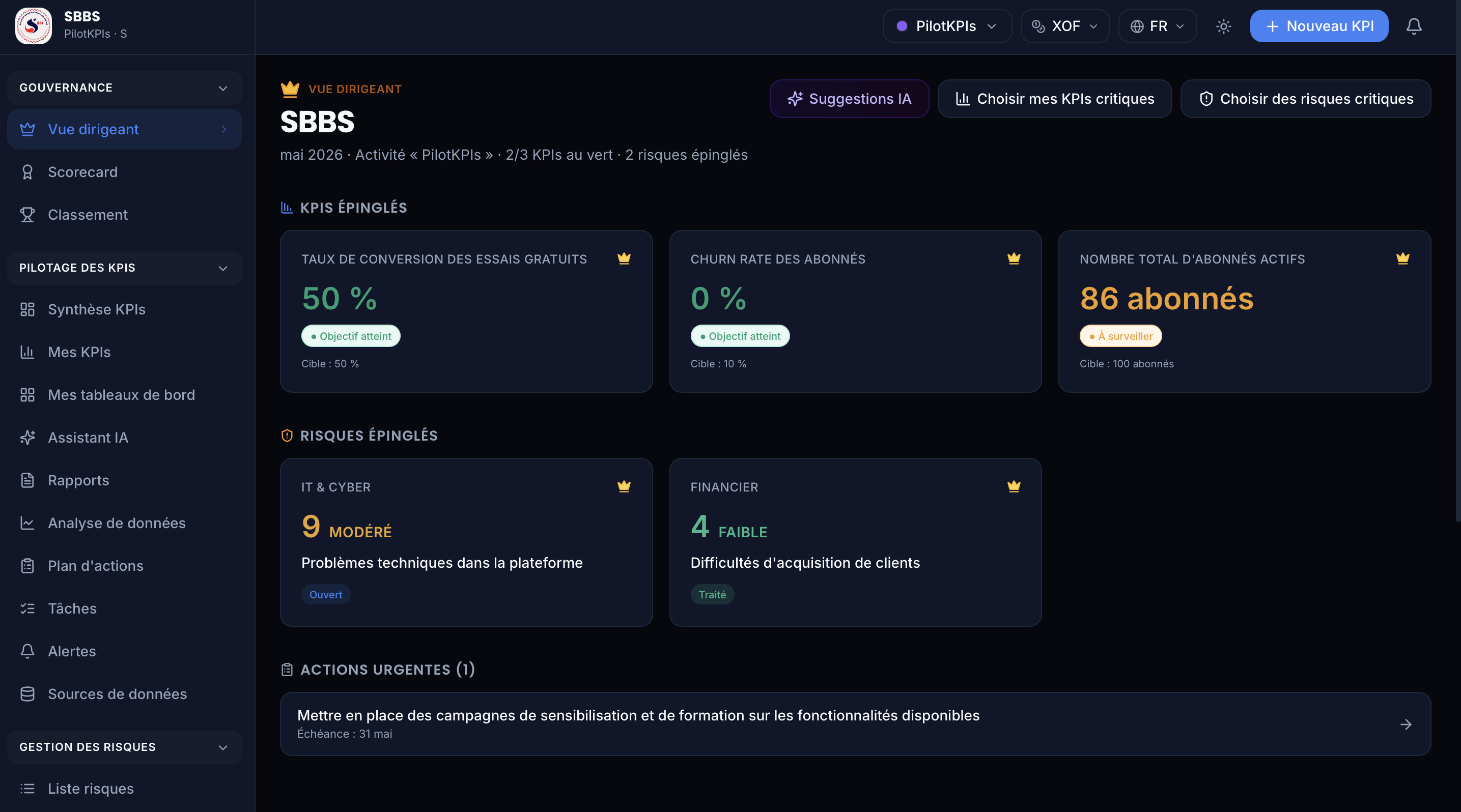Click the Mes KPIs bar chart icon
Screen dimensions: 1461x812
[x=27, y=352]
